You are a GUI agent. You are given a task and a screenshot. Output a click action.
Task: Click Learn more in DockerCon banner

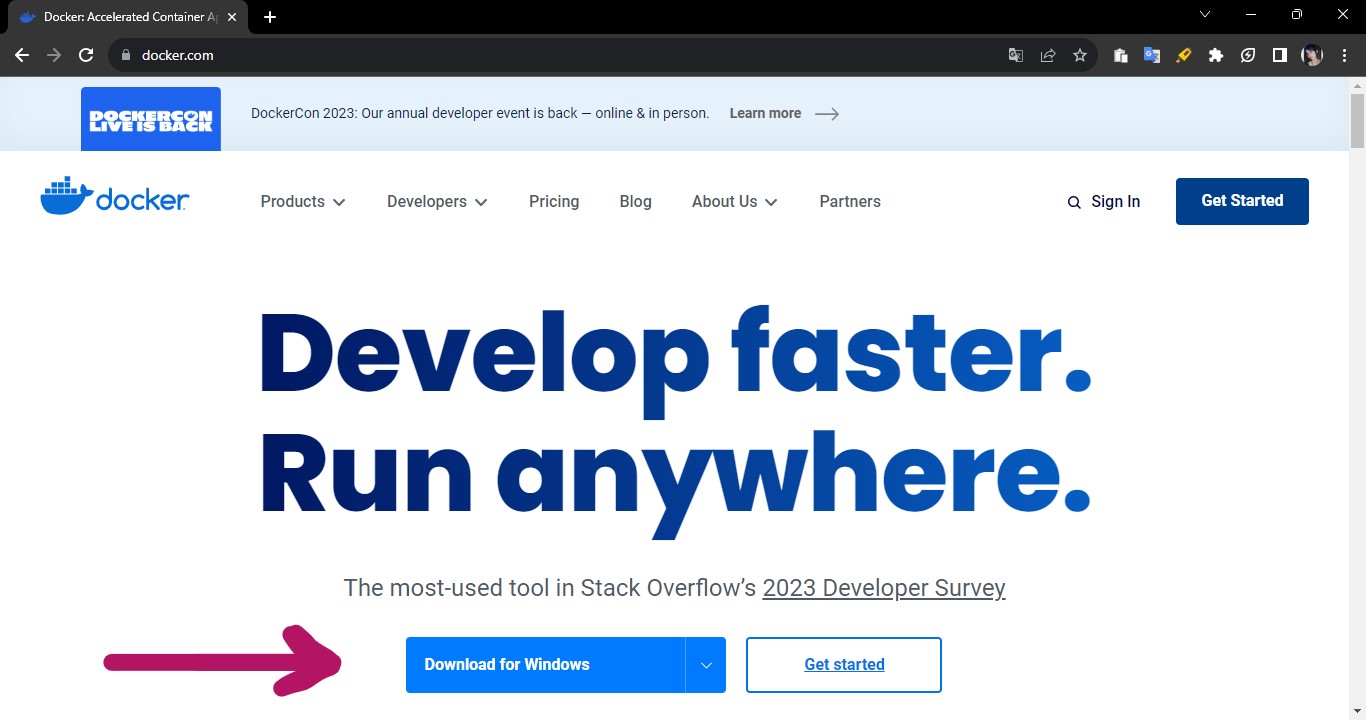784,113
